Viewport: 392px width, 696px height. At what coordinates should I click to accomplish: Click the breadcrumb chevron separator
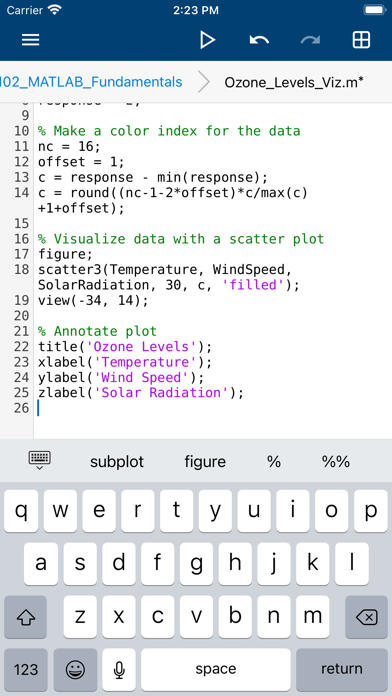point(204,82)
